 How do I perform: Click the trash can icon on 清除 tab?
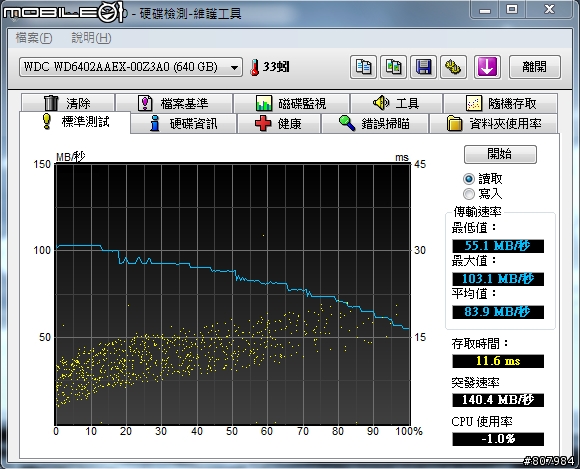[51, 103]
